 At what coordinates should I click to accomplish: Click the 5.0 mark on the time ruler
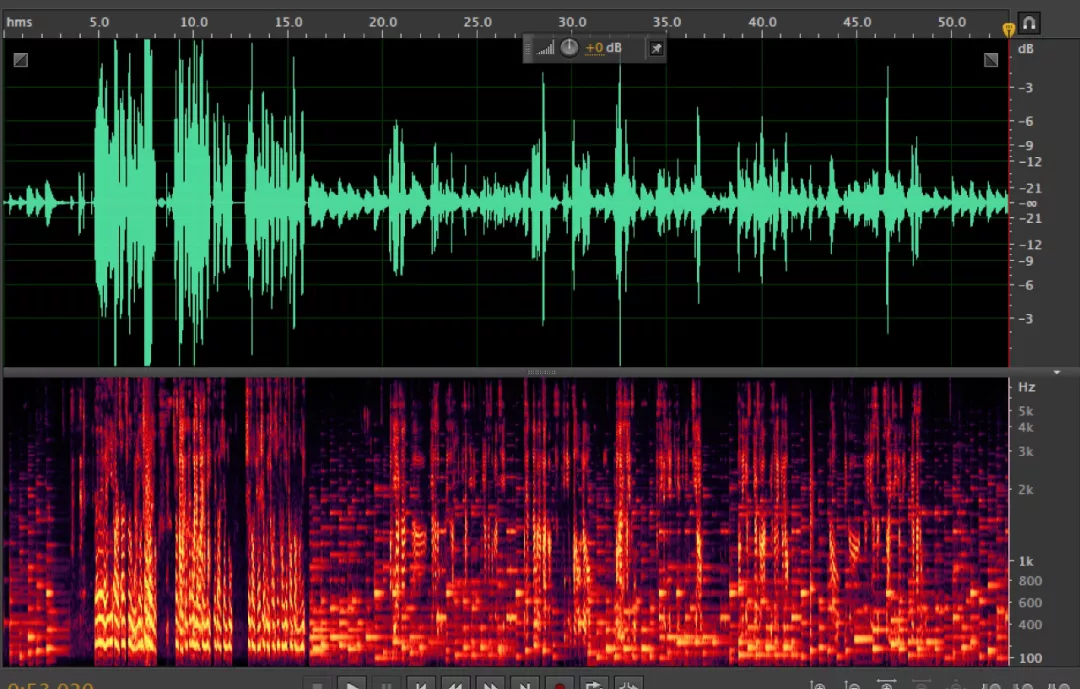pyautogui.click(x=99, y=22)
